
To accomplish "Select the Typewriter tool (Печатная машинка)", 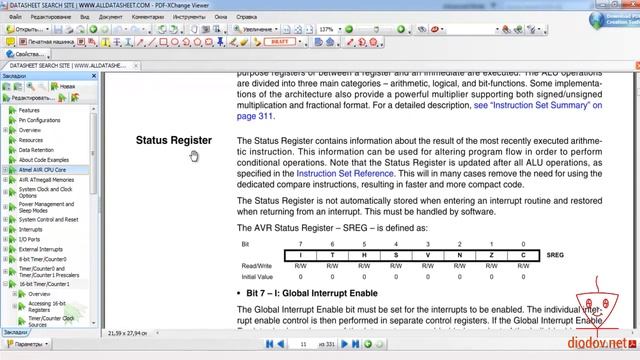I will (47, 42).
